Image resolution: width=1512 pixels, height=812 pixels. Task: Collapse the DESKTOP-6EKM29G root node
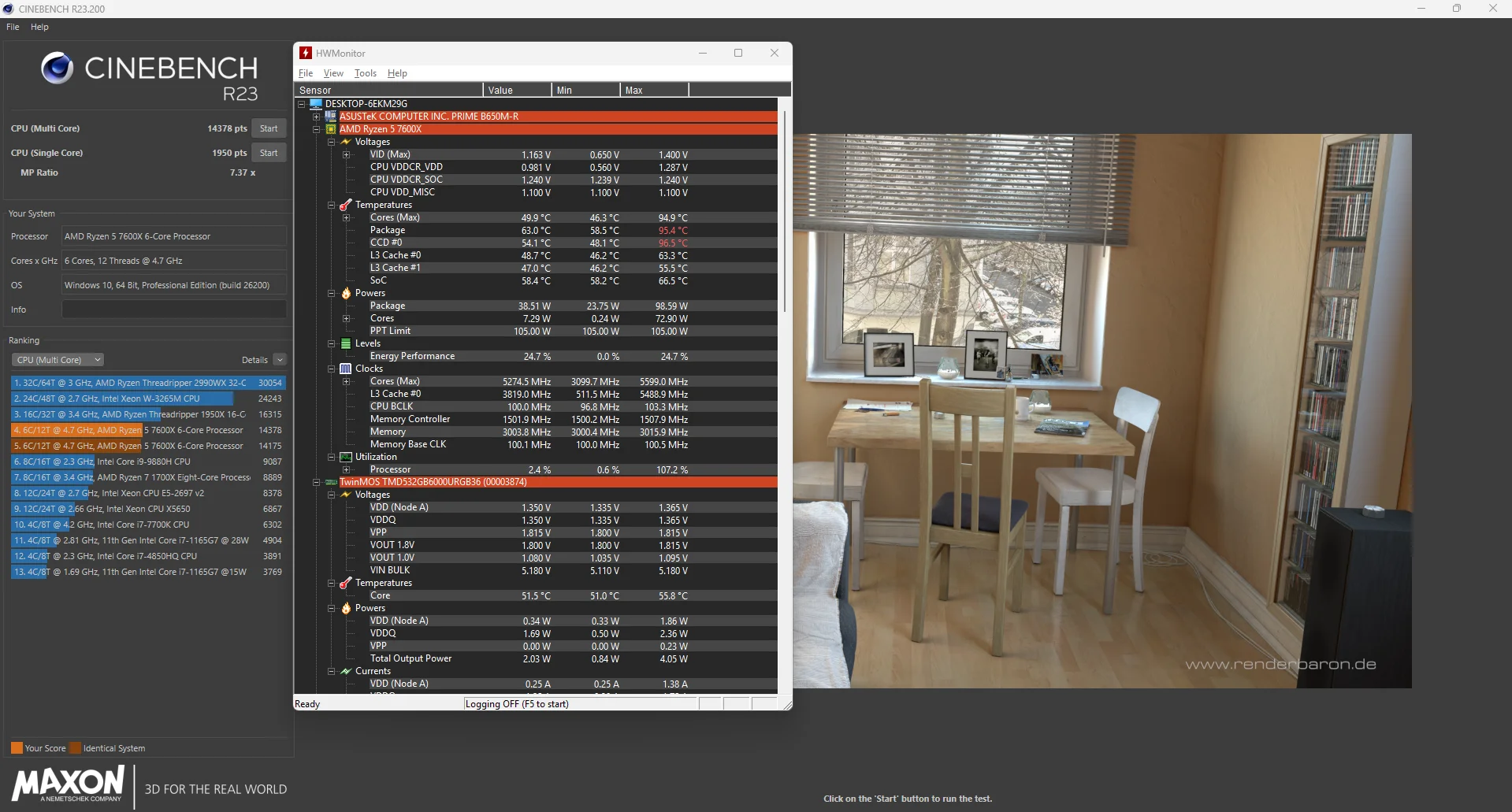click(x=302, y=104)
